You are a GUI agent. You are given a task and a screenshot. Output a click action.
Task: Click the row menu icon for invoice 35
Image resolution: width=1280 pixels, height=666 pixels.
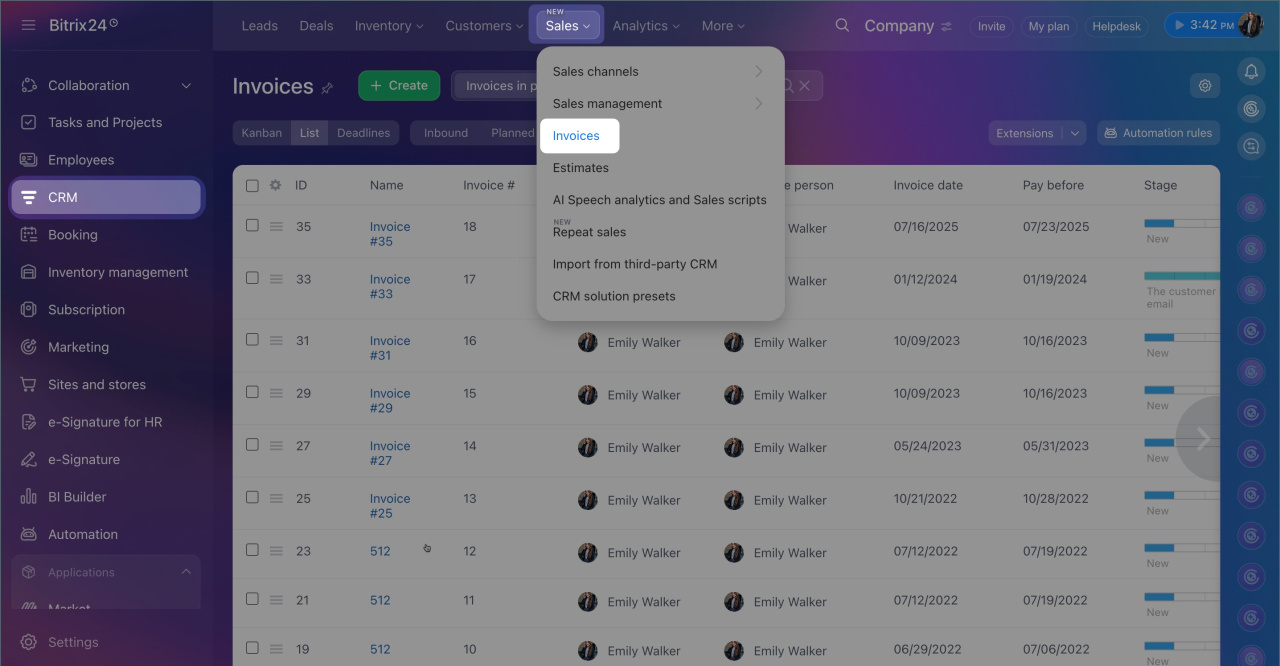(x=276, y=226)
